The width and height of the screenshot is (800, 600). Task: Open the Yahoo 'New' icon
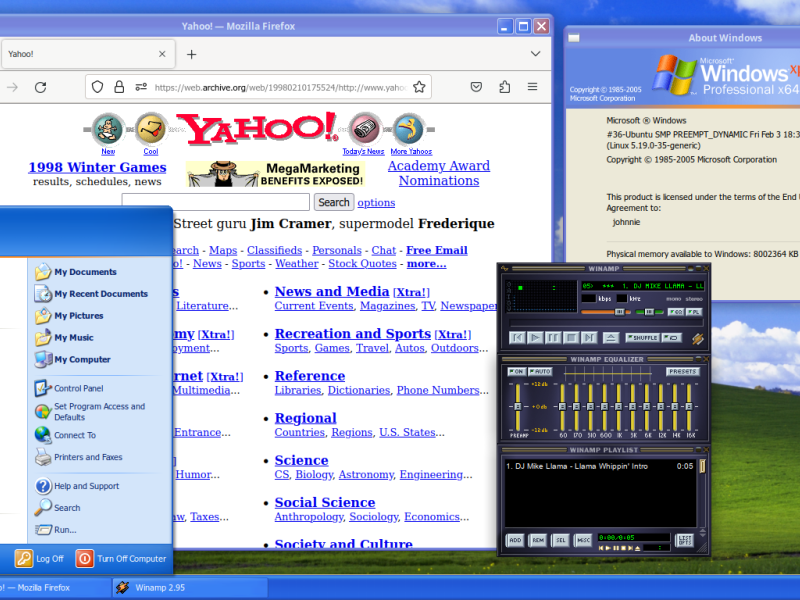108,134
